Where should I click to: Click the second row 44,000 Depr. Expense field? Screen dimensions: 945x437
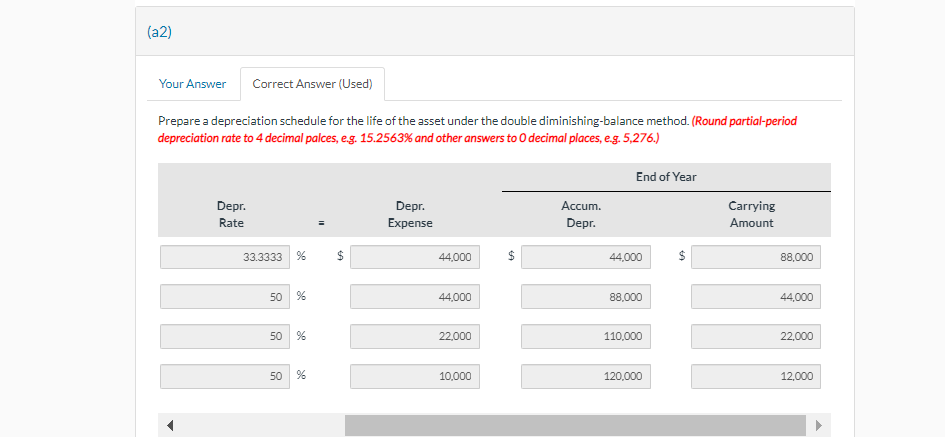tap(415, 297)
